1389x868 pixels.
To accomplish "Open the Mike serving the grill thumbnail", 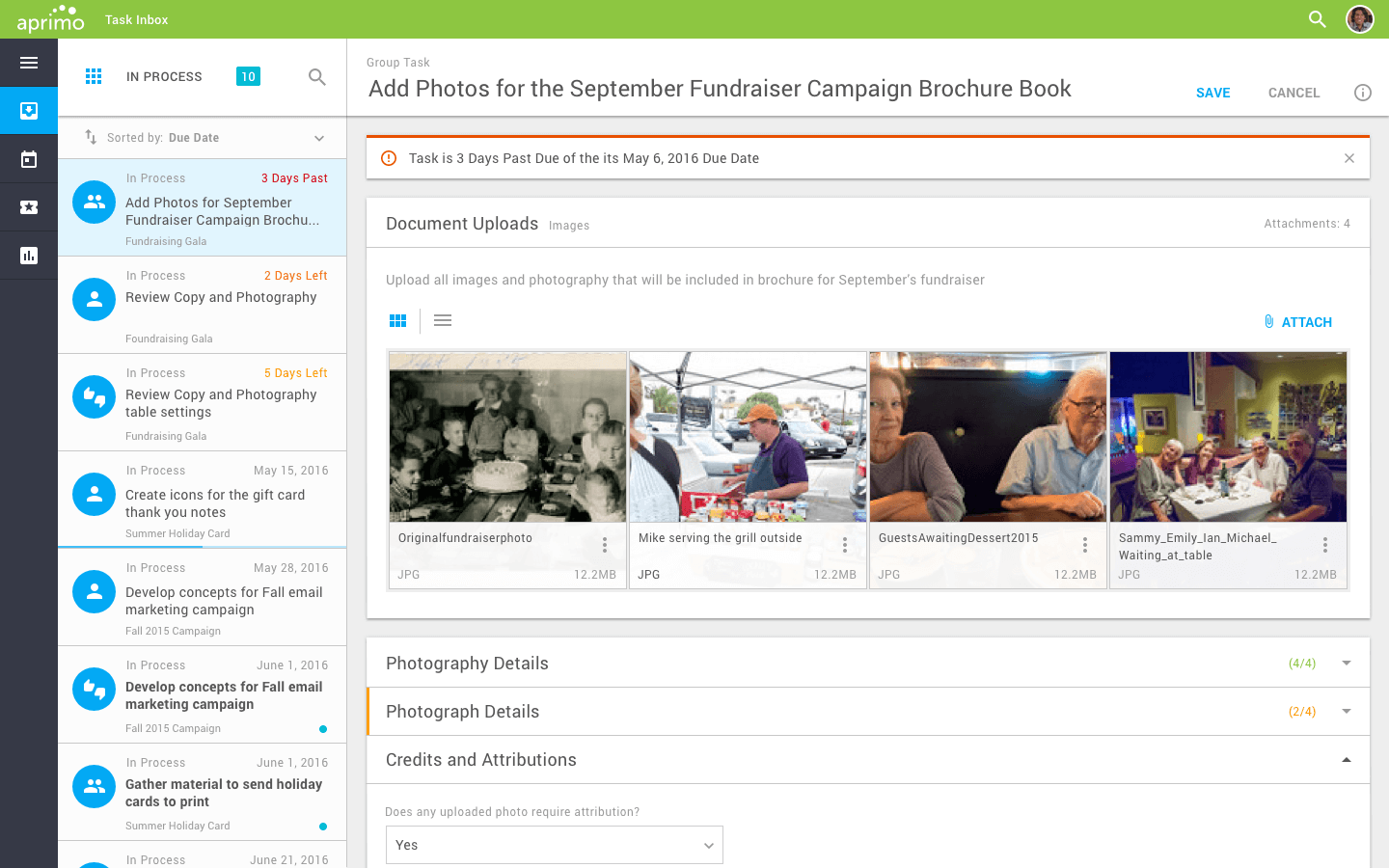I will pyautogui.click(x=748, y=437).
